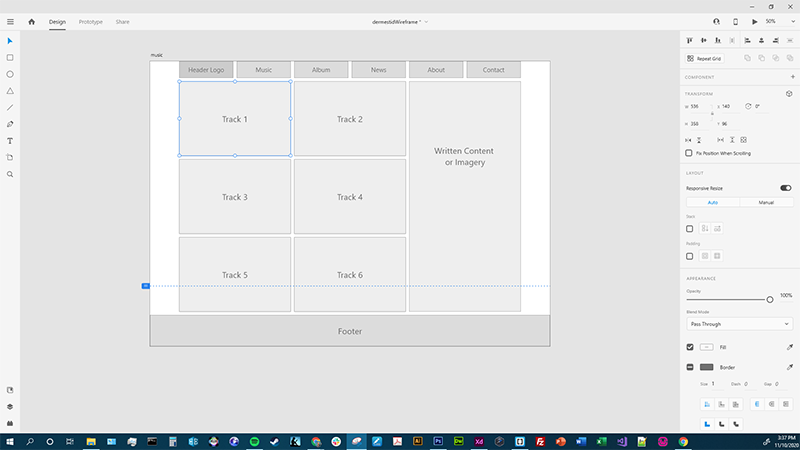The image size is (800, 450).
Task: Align selection to top edge
Action: tap(689, 40)
